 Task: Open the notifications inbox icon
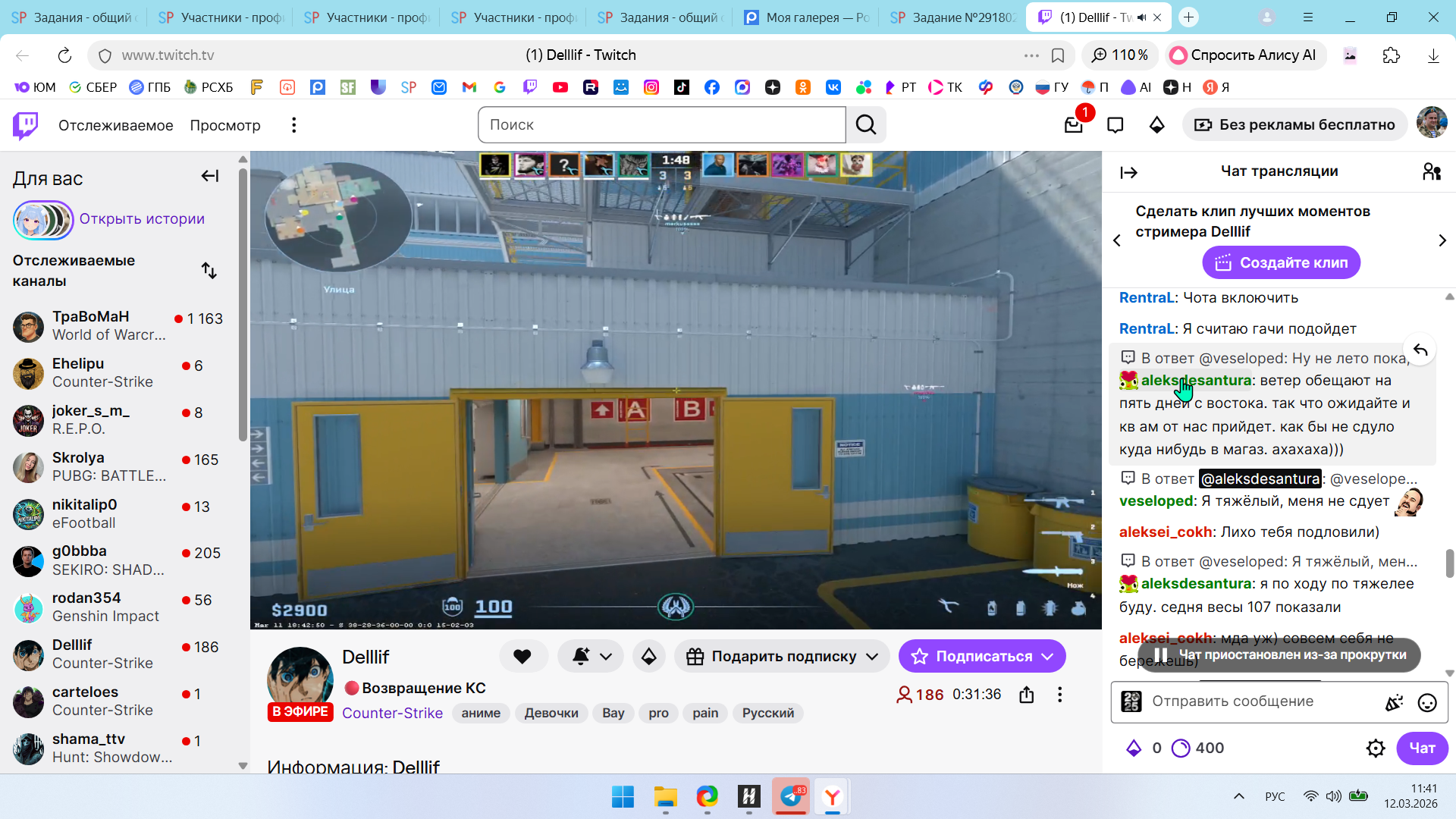(x=1073, y=125)
